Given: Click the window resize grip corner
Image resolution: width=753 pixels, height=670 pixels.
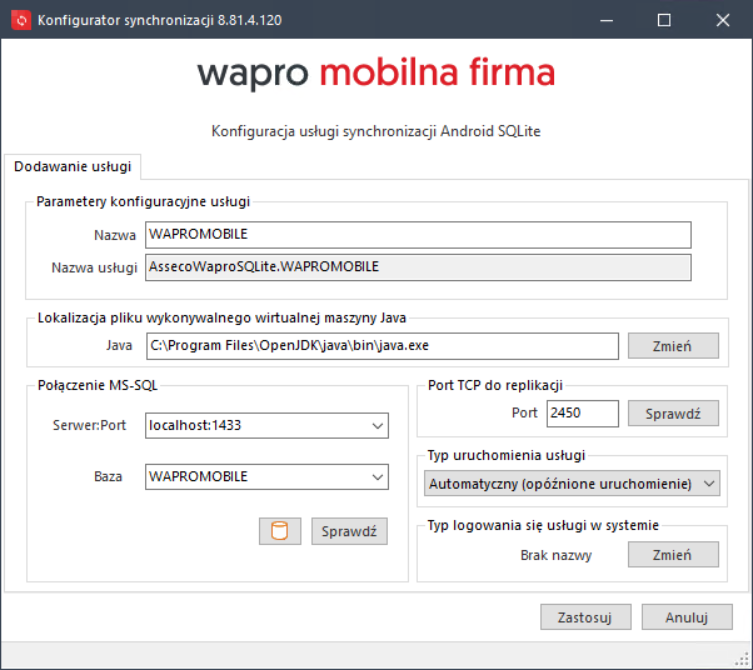Looking at the screenshot, I should click(744, 660).
